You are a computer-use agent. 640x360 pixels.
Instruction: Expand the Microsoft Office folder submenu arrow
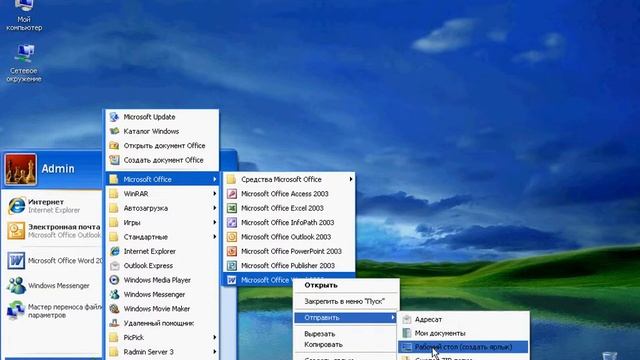click(214, 179)
